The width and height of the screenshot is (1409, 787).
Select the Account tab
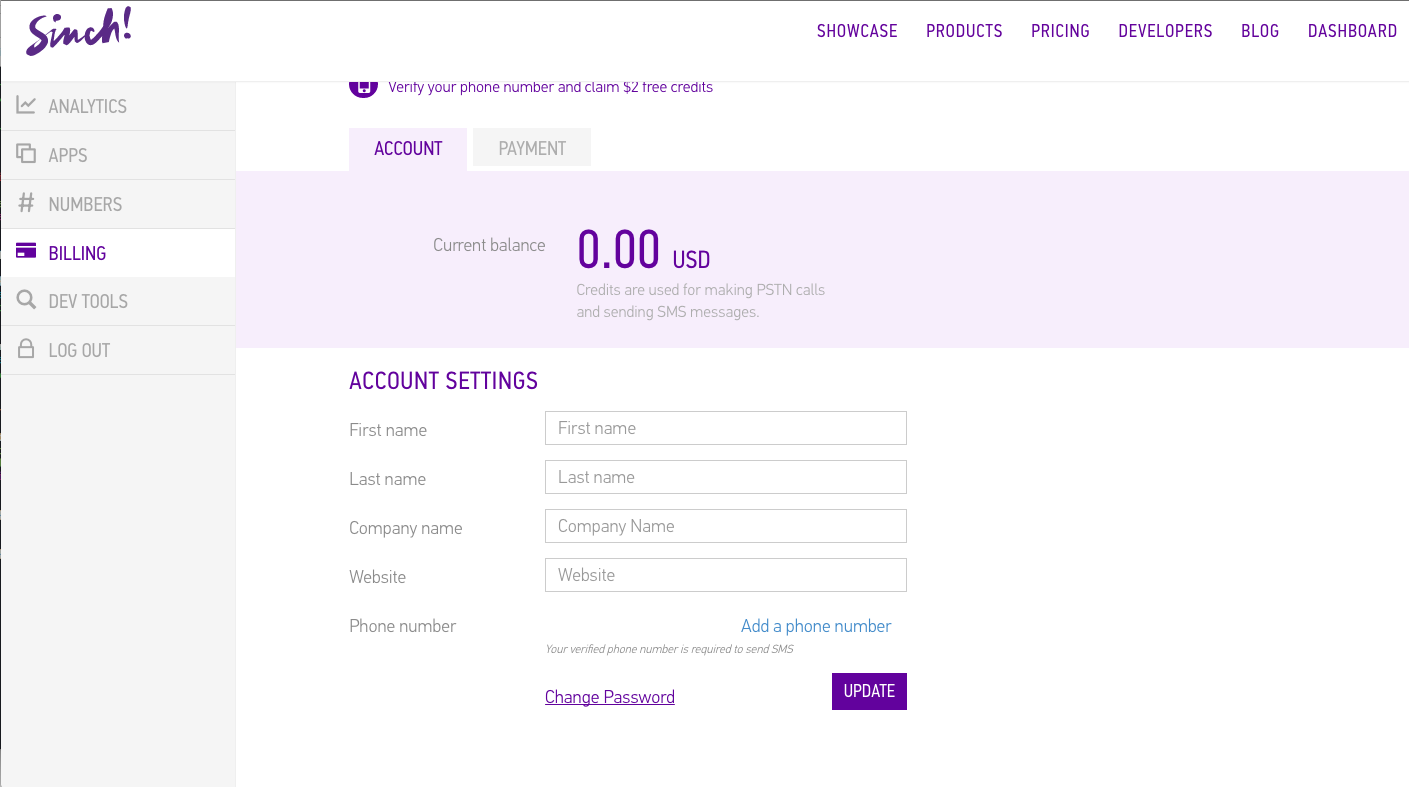click(x=408, y=148)
